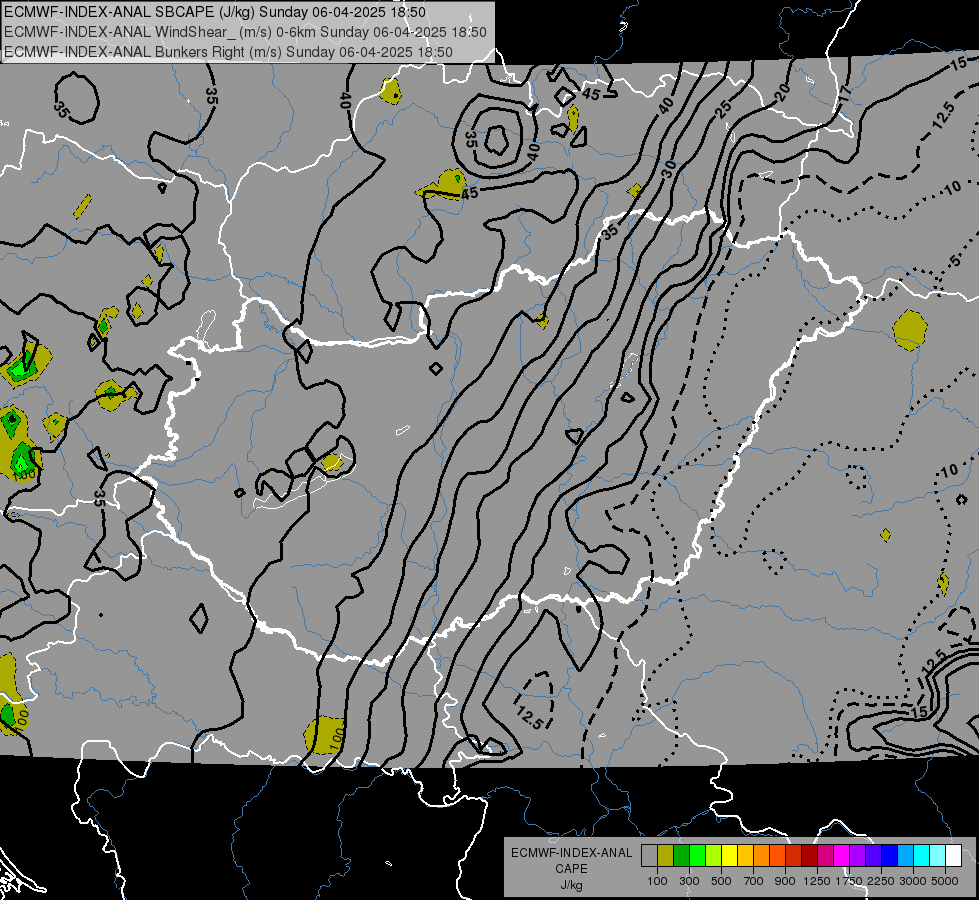Select the dark red legend swatch

coord(810,856)
